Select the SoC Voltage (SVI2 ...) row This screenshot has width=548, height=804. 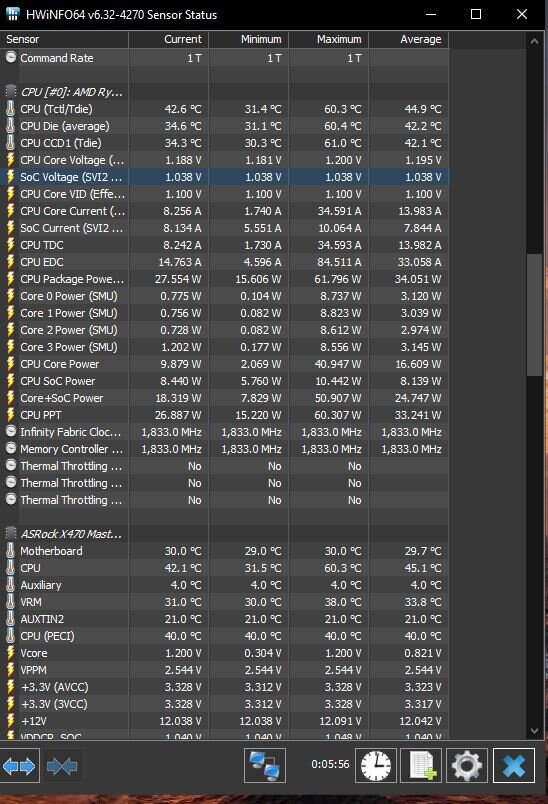[225, 177]
